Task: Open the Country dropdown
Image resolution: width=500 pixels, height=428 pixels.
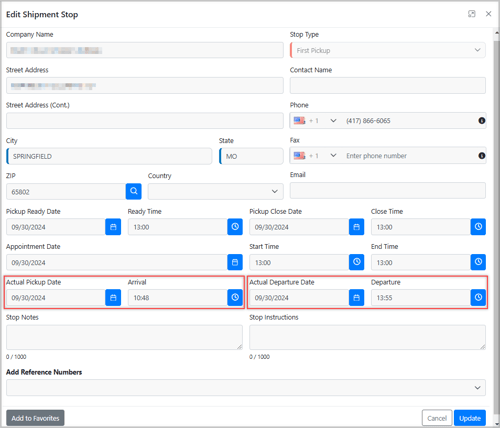Action: tap(216, 191)
